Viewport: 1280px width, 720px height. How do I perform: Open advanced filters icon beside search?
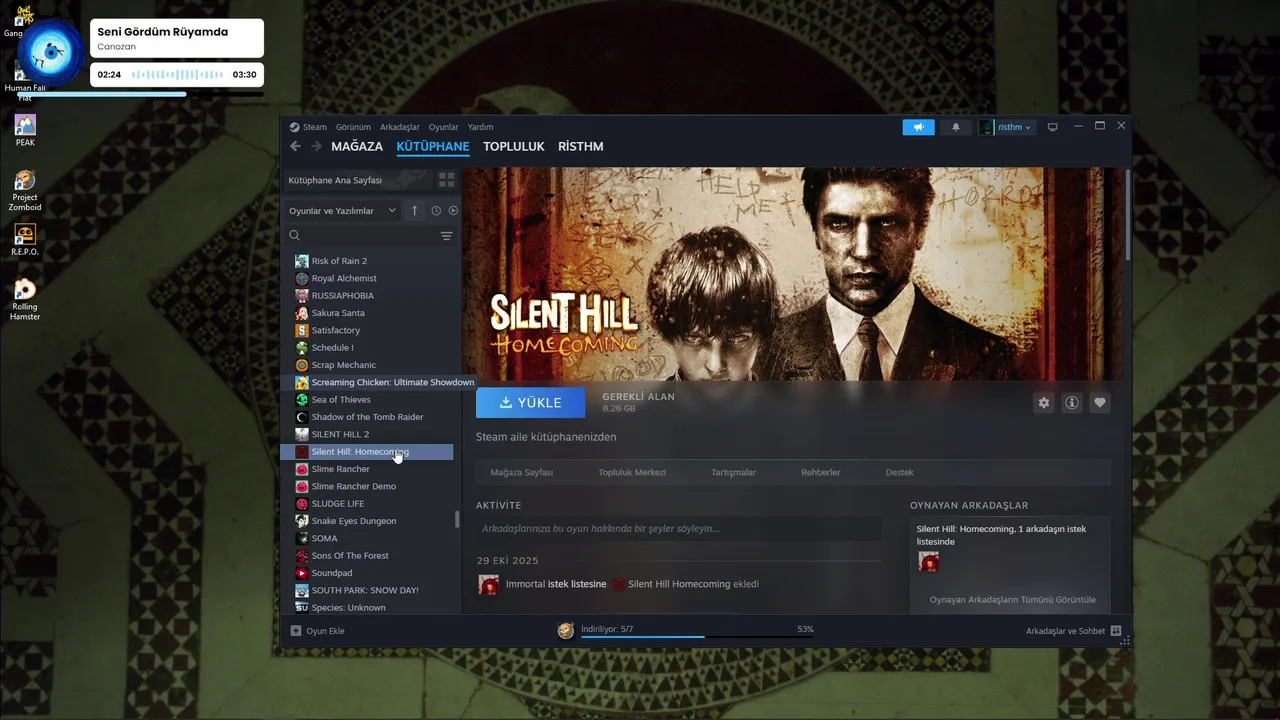[x=446, y=236]
